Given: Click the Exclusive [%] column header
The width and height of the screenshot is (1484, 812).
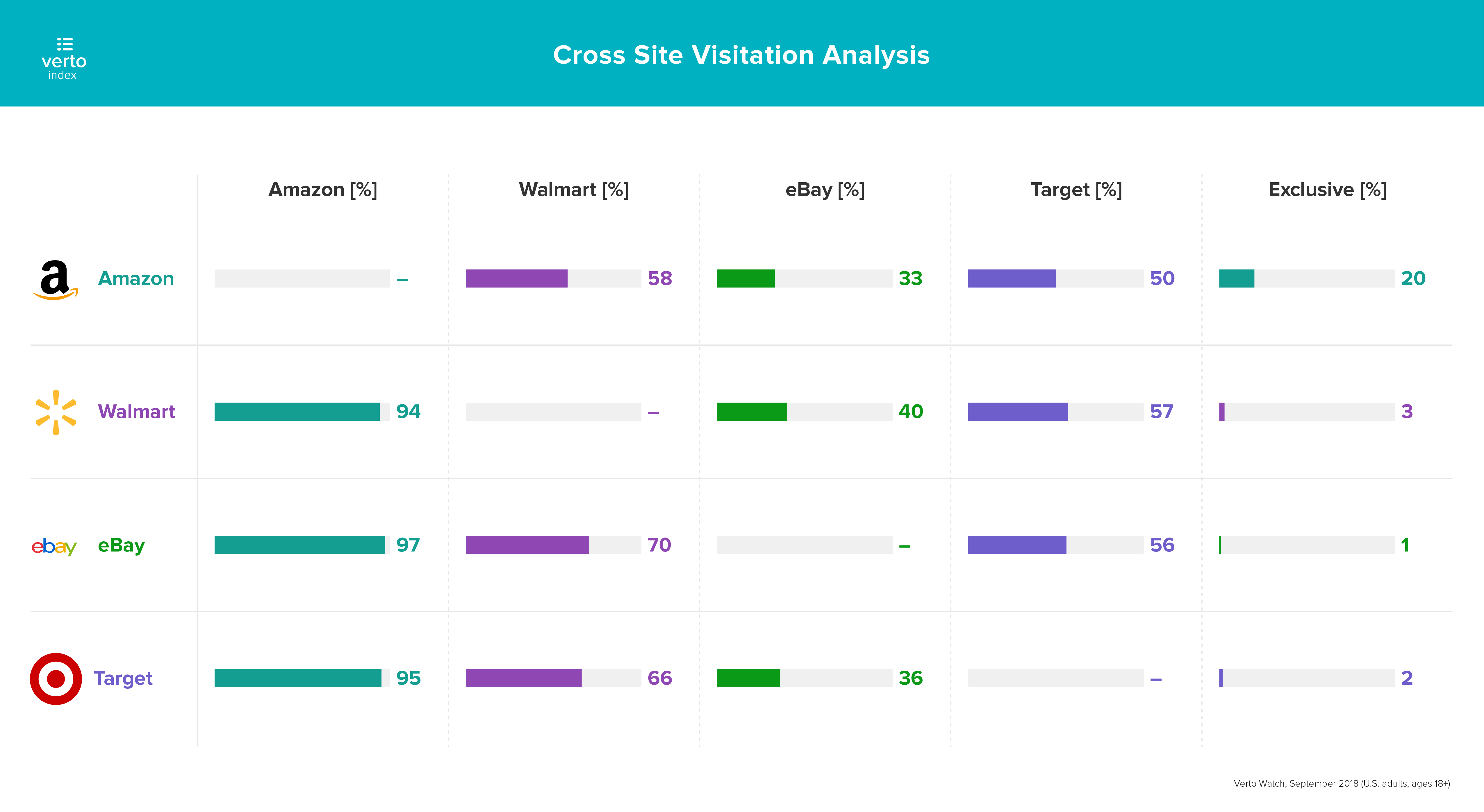Looking at the screenshot, I should 1327,190.
